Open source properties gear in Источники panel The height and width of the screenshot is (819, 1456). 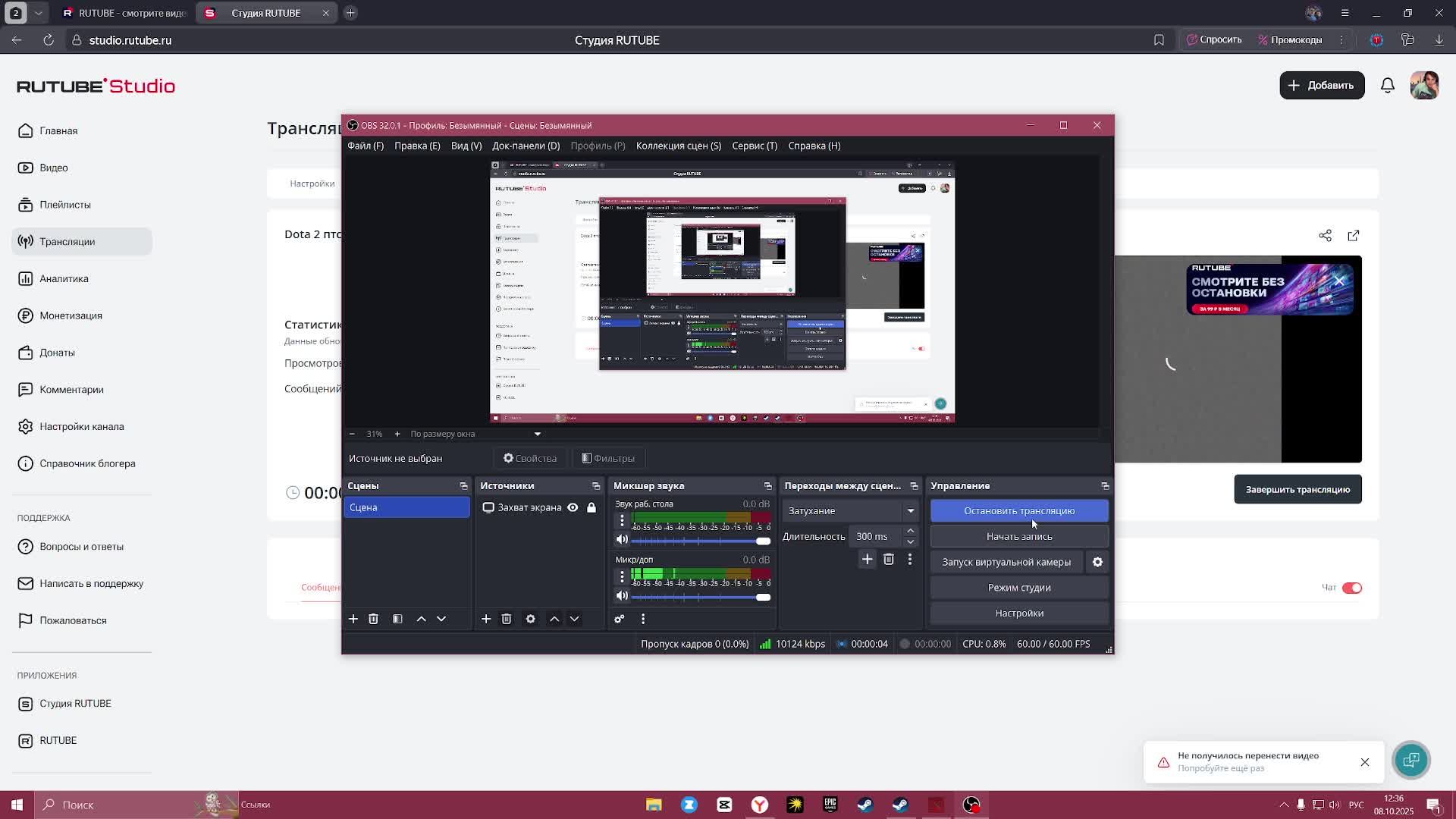[530, 619]
